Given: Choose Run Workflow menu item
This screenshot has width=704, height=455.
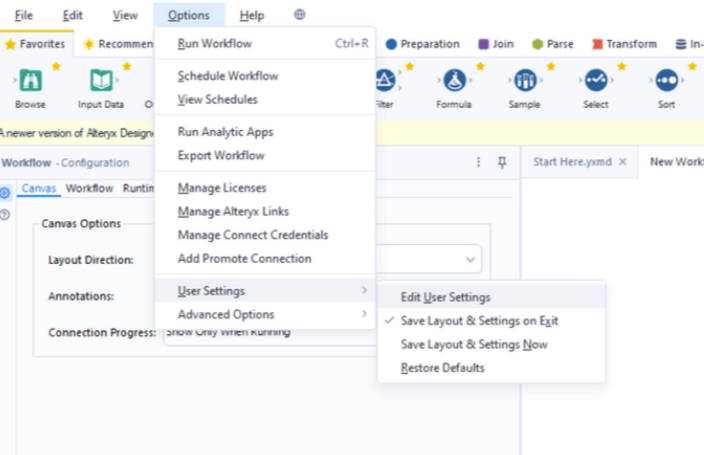Looking at the screenshot, I should click(x=265, y=44).
